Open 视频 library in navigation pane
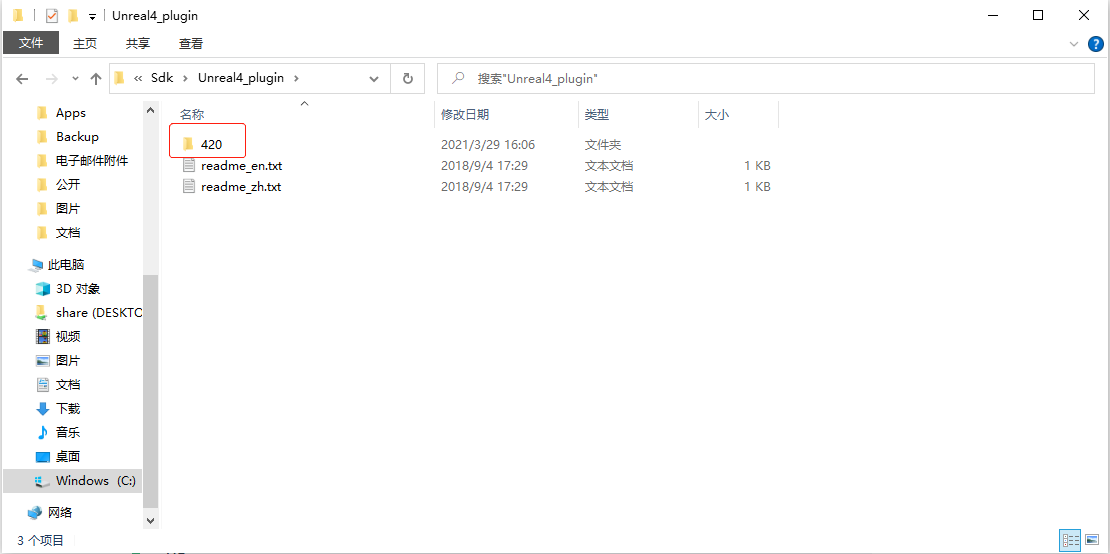The image size is (1110, 554). point(68,337)
